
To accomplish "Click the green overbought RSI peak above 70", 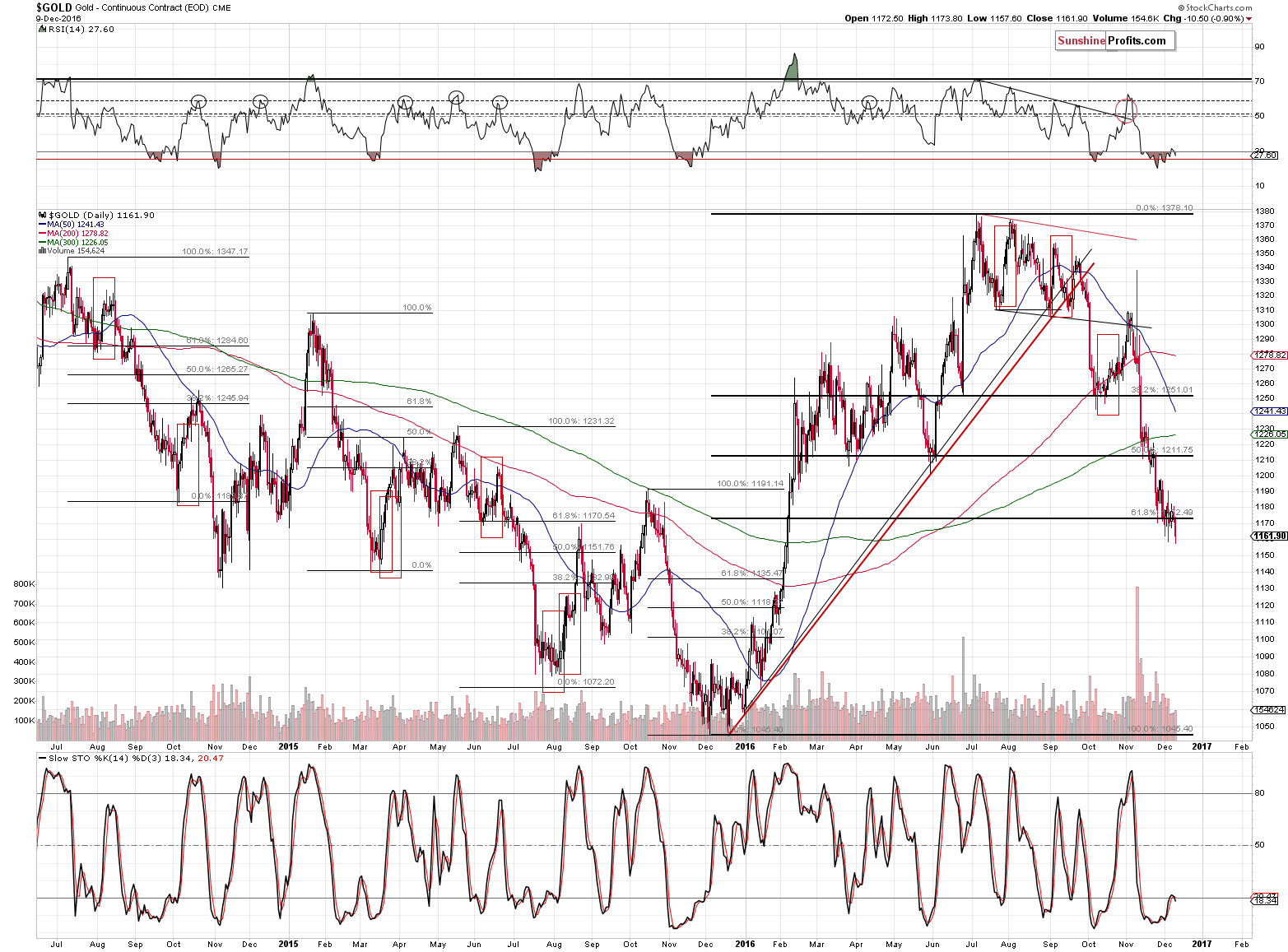I will pyautogui.click(x=792, y=68).
